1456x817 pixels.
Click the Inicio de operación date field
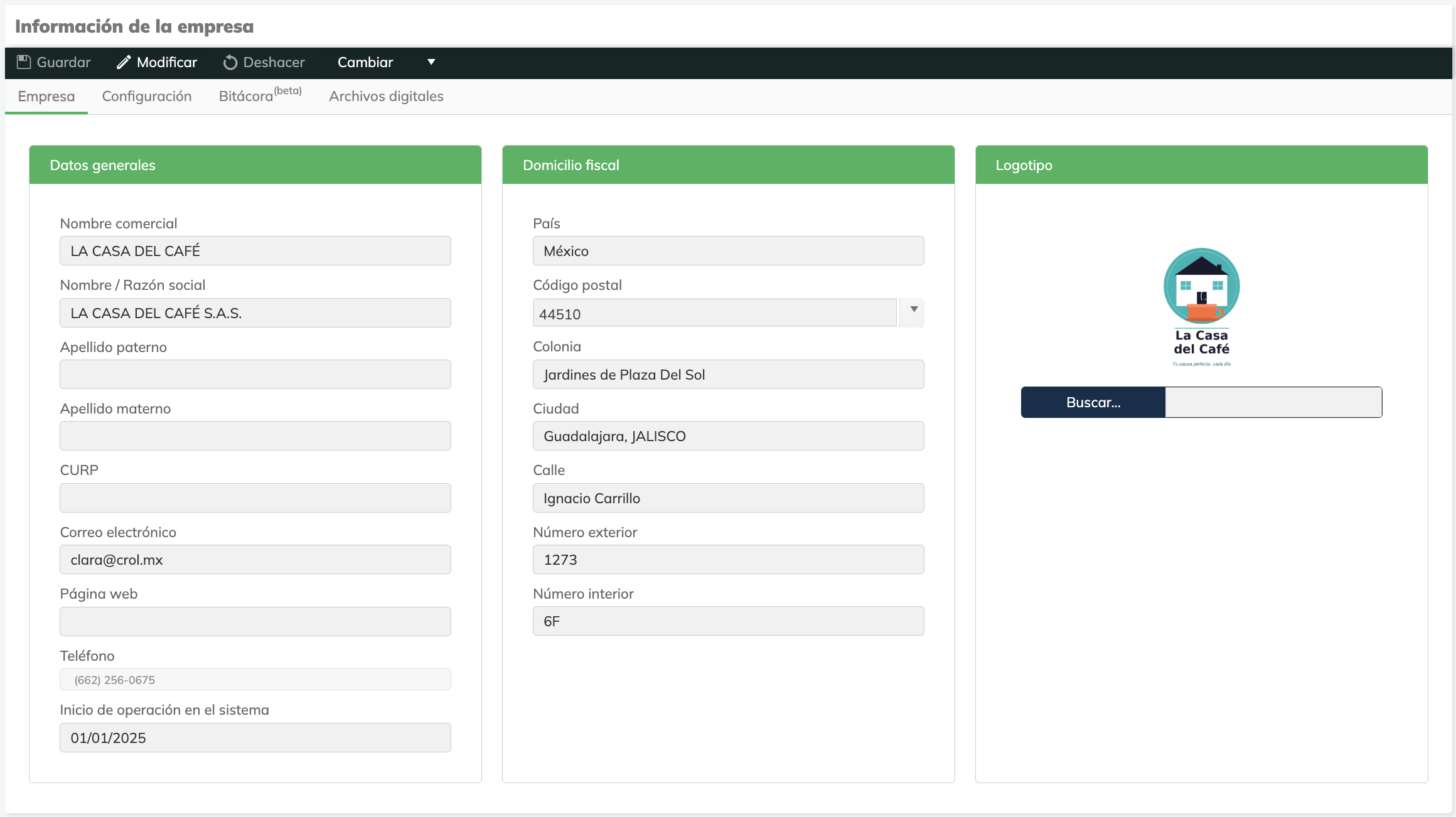tap(255, 738)
